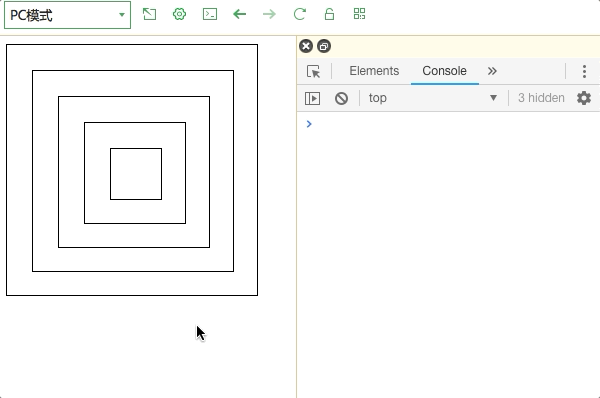
Task: Close the DevTools panel with X
Action: pos(306,46)
